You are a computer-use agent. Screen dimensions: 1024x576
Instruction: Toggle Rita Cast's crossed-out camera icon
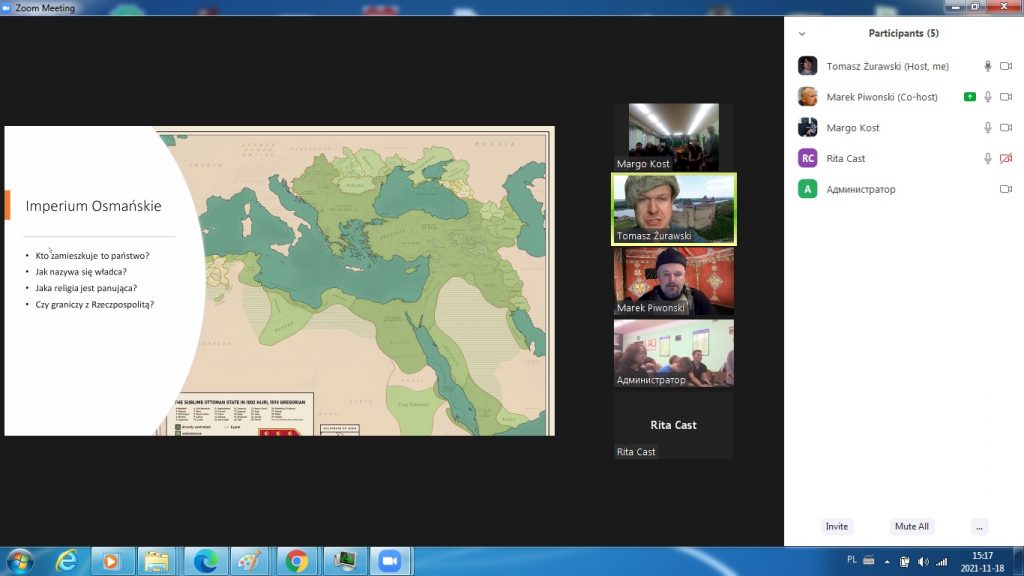pos(1006,158)
